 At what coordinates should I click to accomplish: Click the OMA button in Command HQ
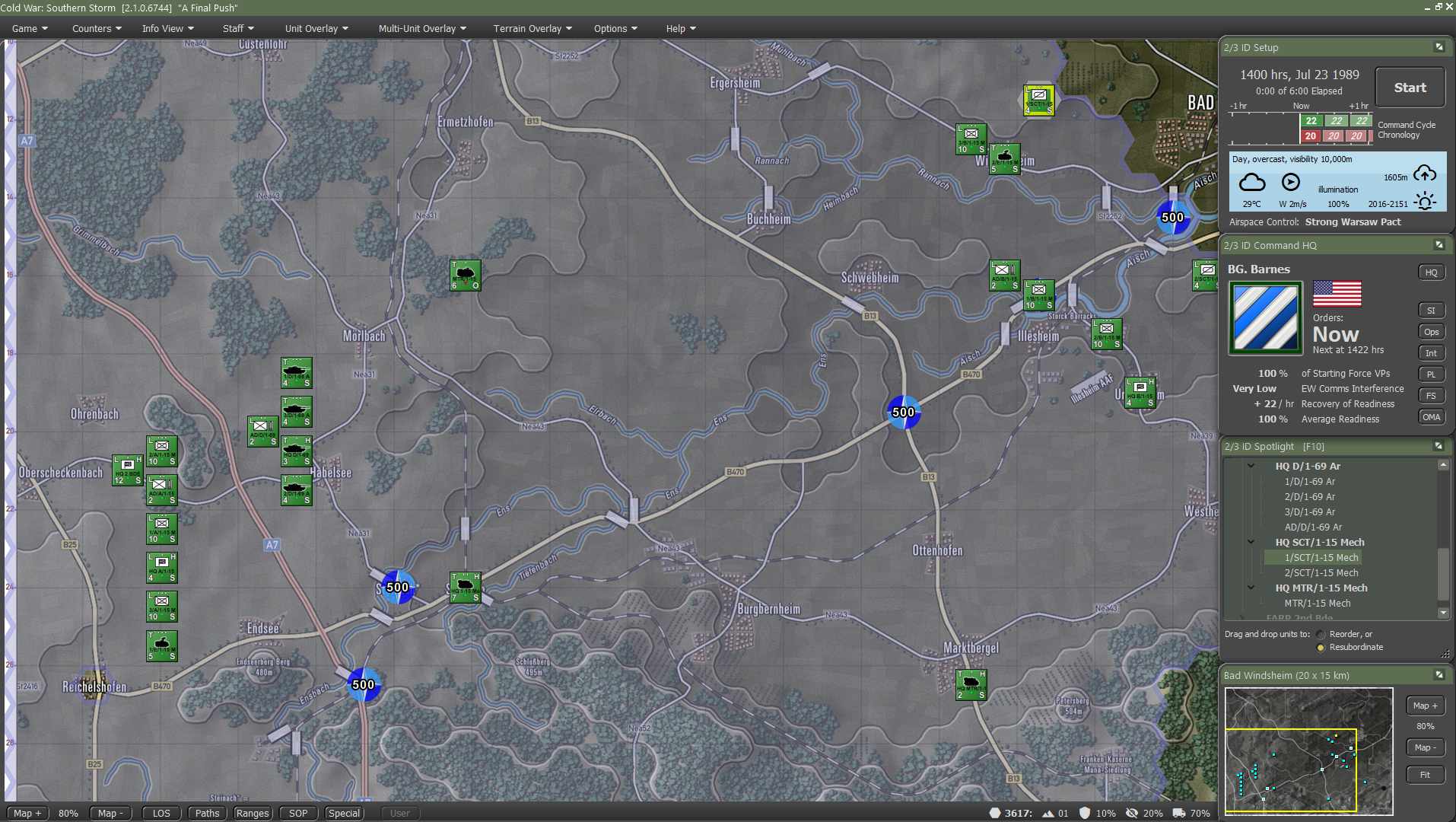(x=1431, y=417)
